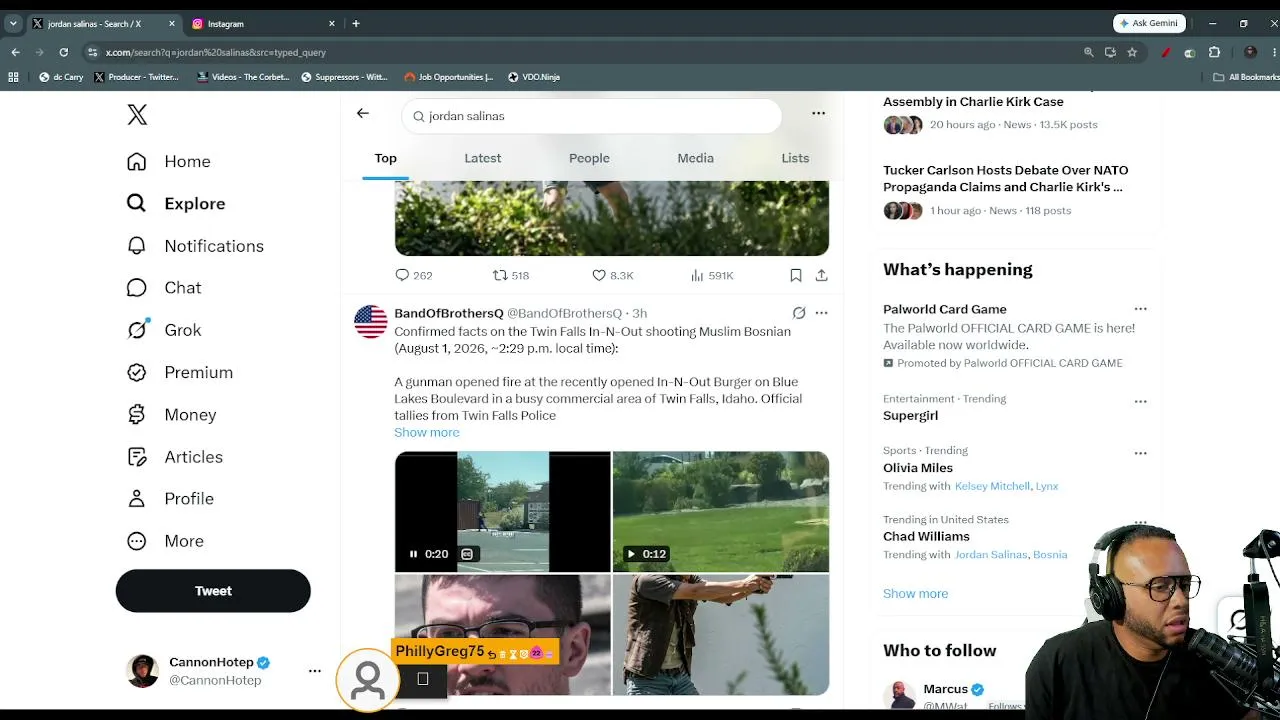
Task: View analytics of the 591K views post
Action: 712,275
